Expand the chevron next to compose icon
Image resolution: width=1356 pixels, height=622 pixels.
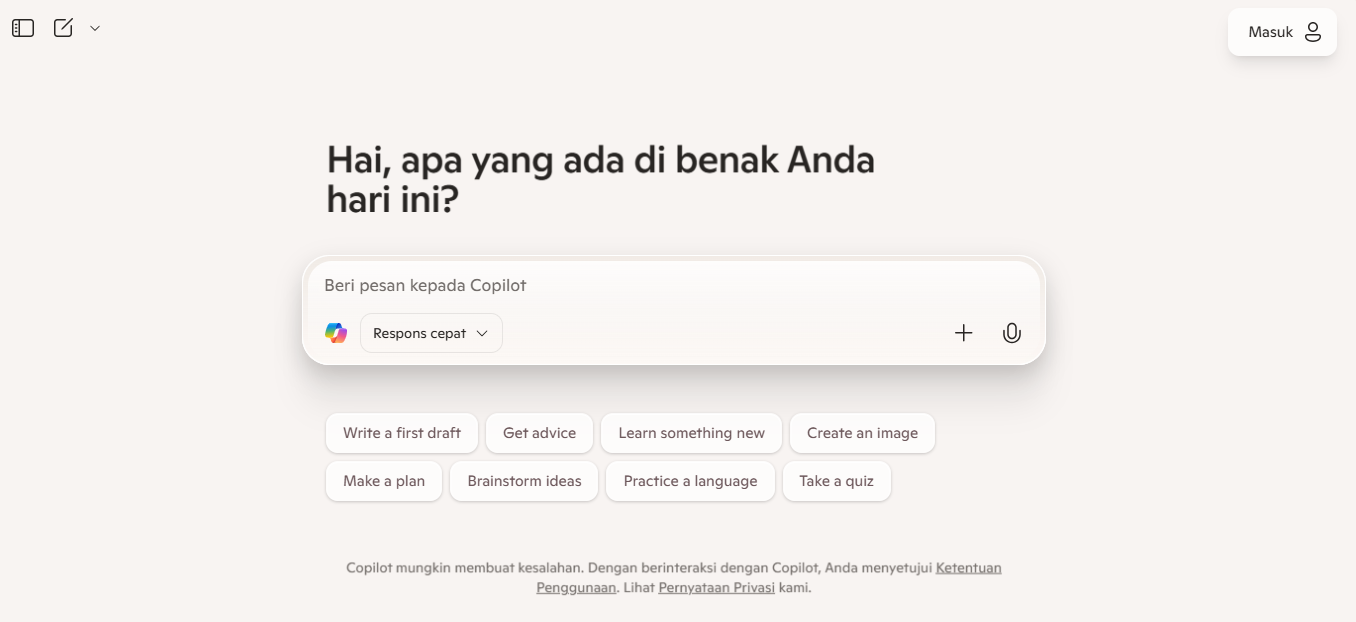(95, 28)
